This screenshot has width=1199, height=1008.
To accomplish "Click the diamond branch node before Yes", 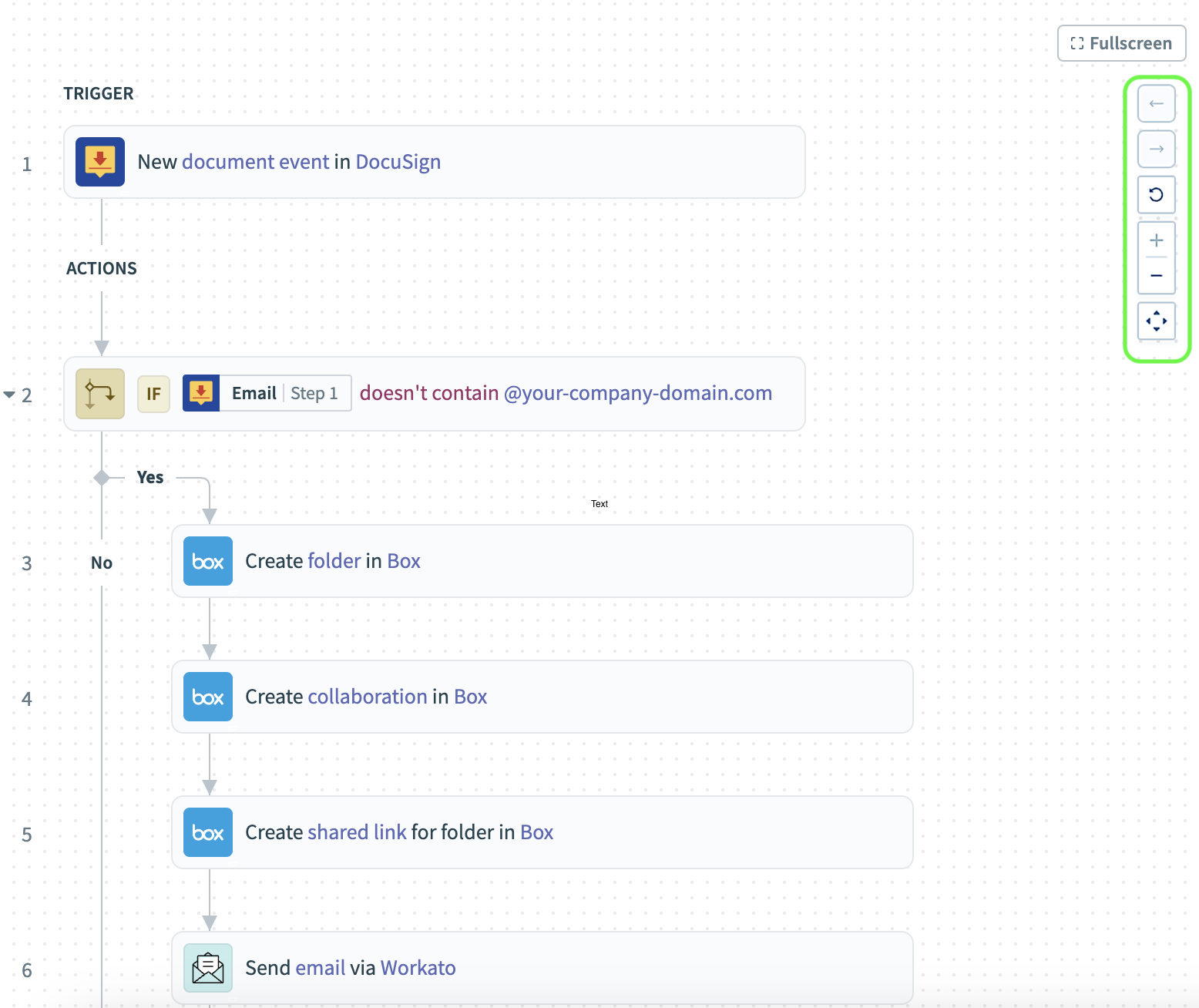I will coord(102,478).
